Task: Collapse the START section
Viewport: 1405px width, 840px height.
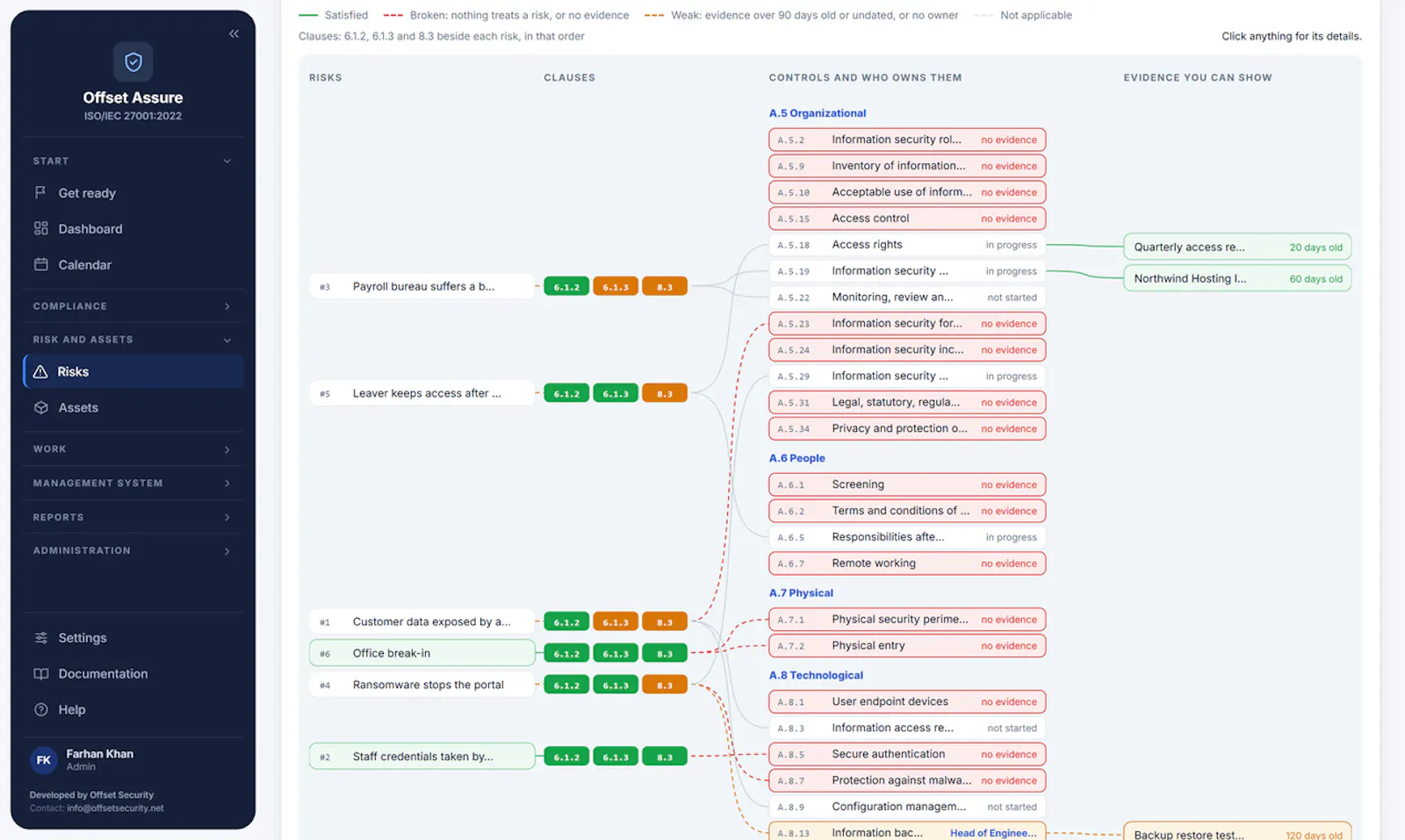Action: (x=133, y=161)
